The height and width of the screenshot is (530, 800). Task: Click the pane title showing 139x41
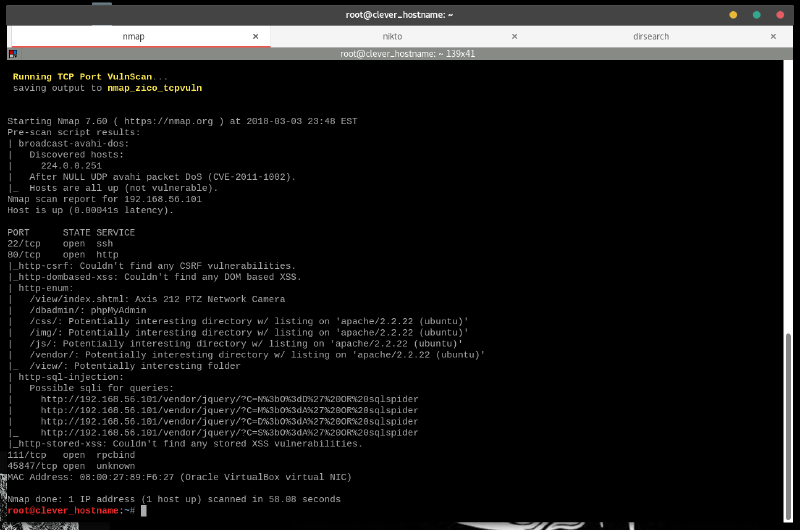click(399, 53)
